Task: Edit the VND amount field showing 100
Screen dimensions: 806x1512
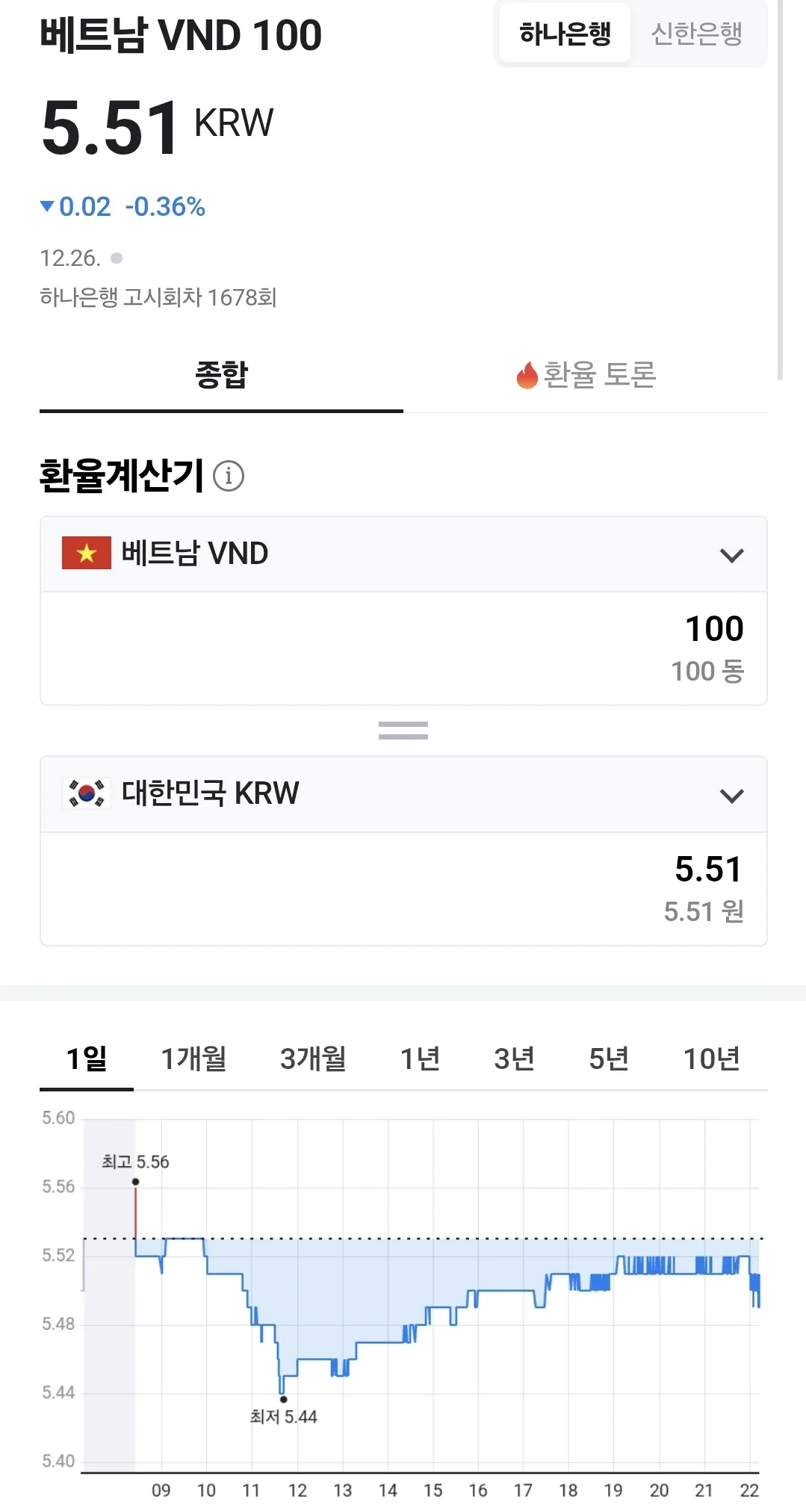Action: 403,648
